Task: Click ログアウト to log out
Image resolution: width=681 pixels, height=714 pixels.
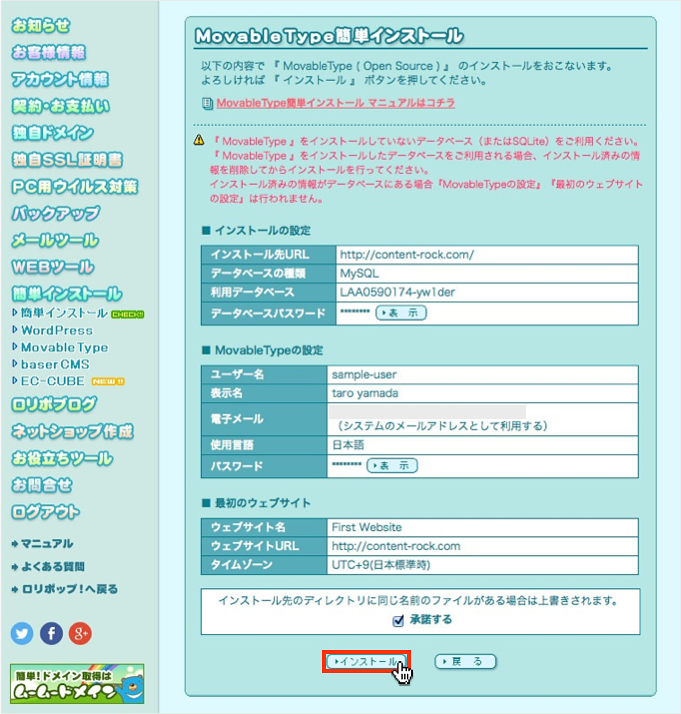Action: pos(46,512)
